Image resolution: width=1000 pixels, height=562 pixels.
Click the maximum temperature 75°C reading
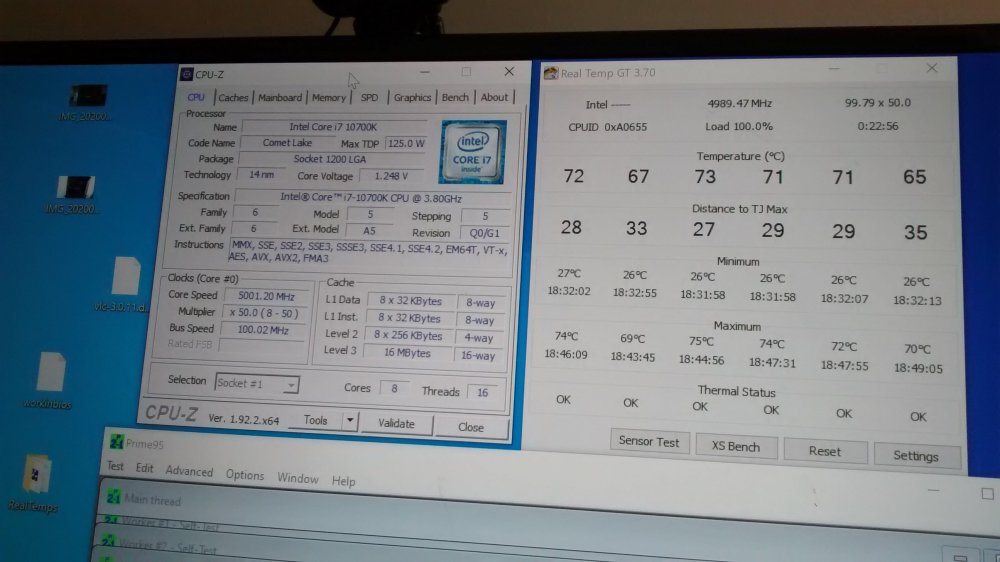coord(701,341)
